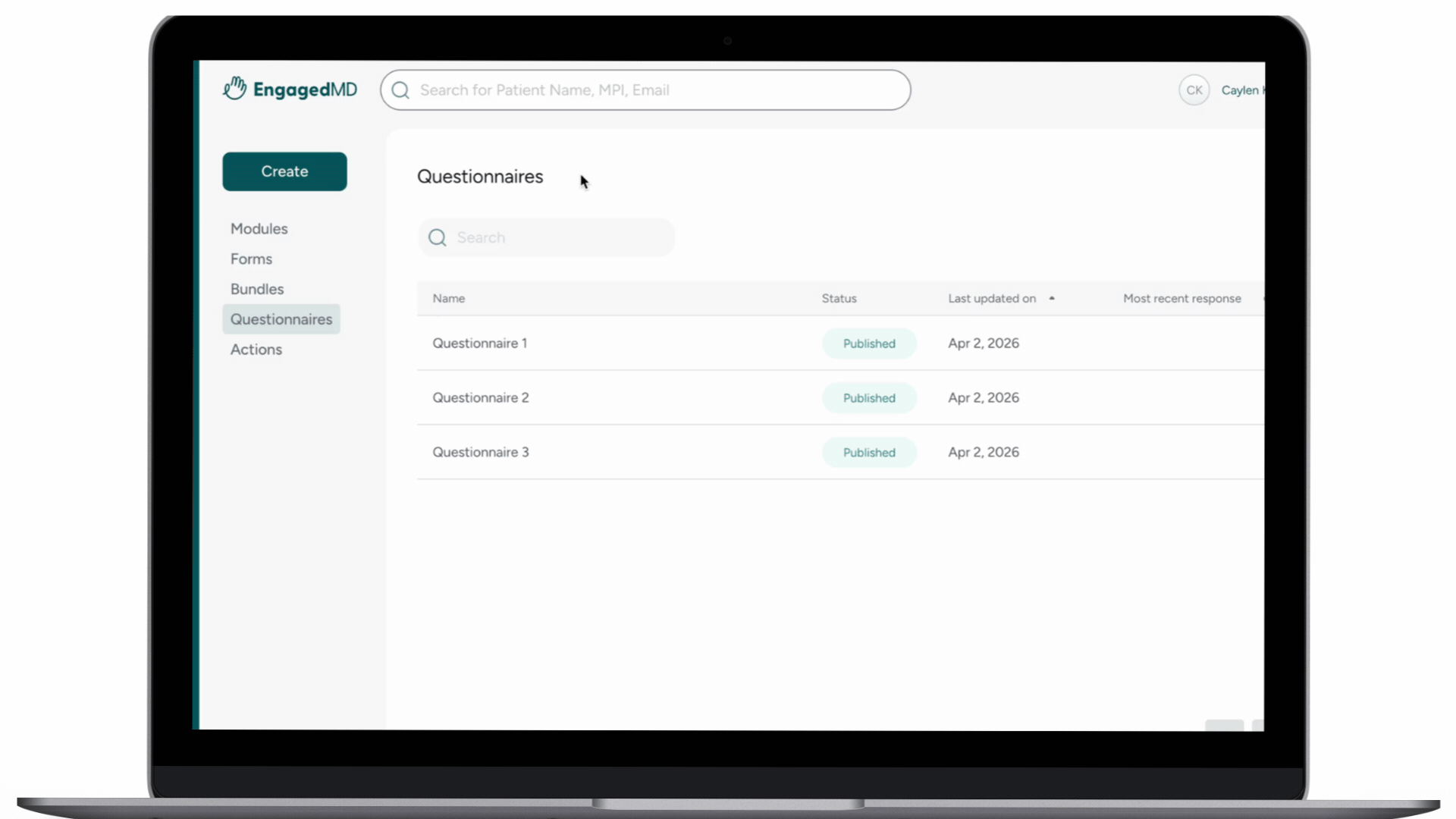The height and width of the screenshot is (819, 1456).
Task: Click the magnifier icon in questionnaire search
Action: point(438,237)
